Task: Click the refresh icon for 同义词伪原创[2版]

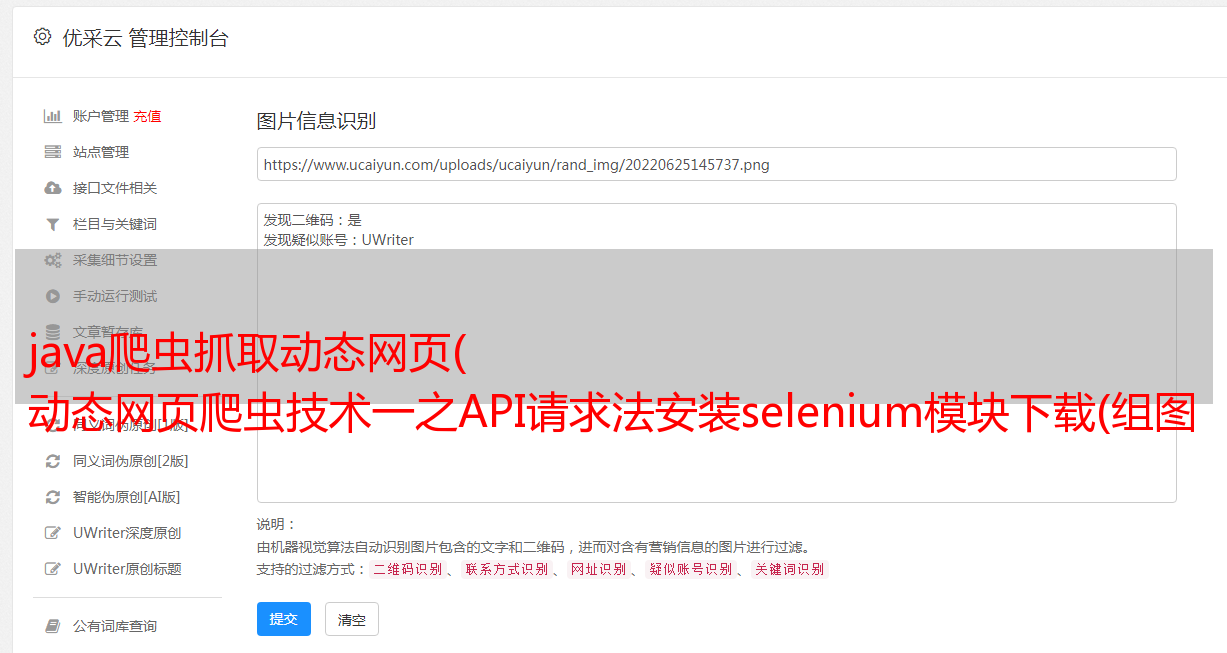Action: point(53,461)
